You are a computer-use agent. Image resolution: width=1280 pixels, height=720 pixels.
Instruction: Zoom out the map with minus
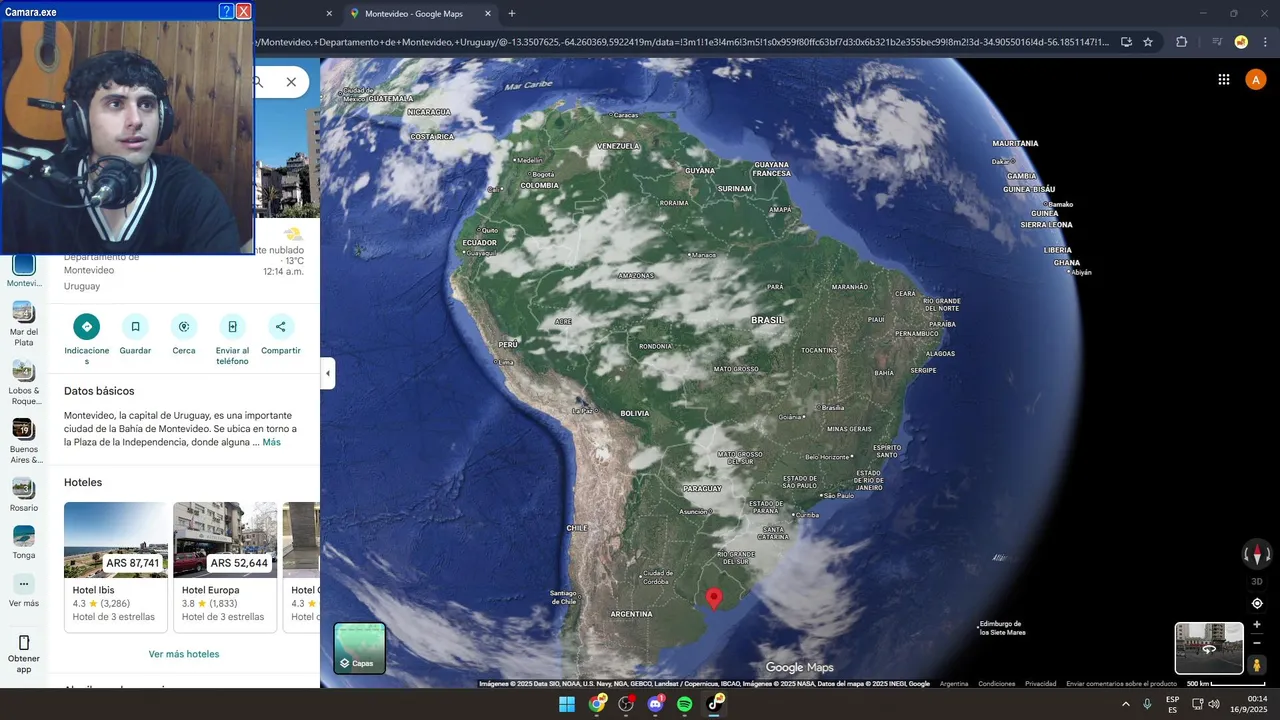click(1257, 642)
